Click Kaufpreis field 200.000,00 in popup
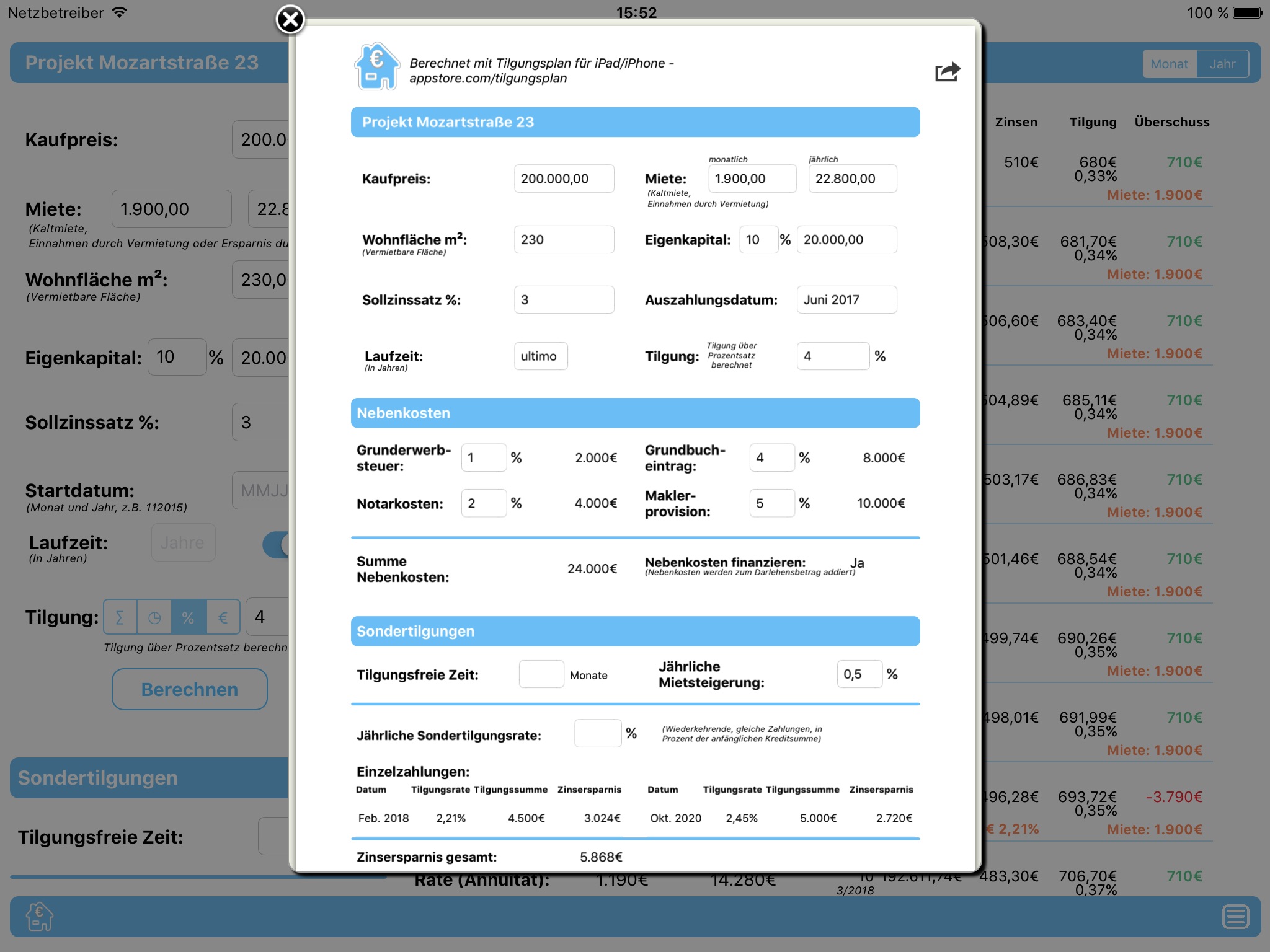Viewport: 1270px width, 952px height. [x=564, y=178]
